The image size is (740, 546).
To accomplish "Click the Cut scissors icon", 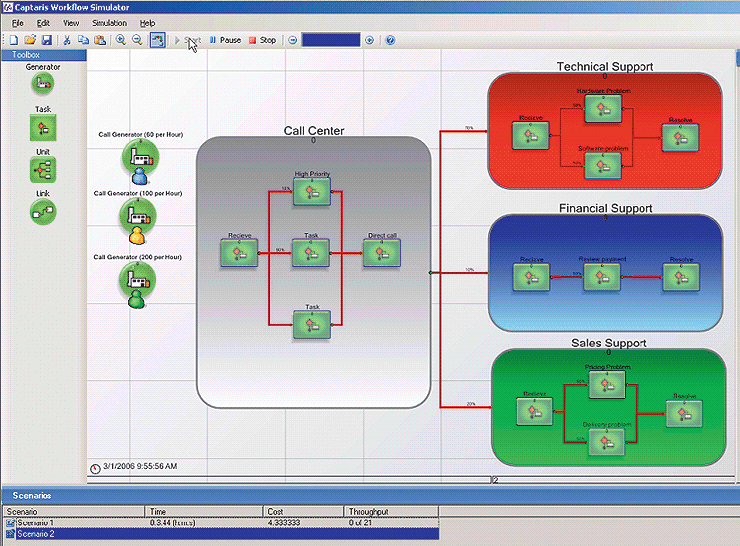I will [67, 40].
